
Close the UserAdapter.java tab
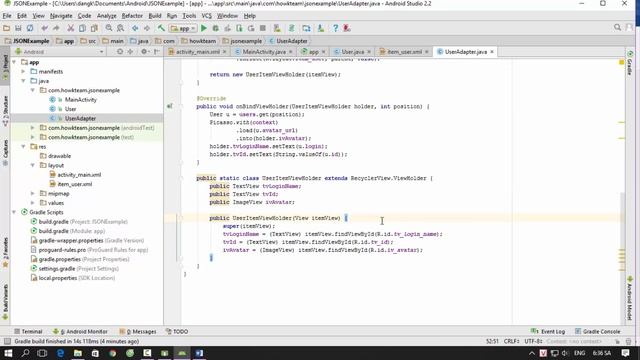(492, 52)
